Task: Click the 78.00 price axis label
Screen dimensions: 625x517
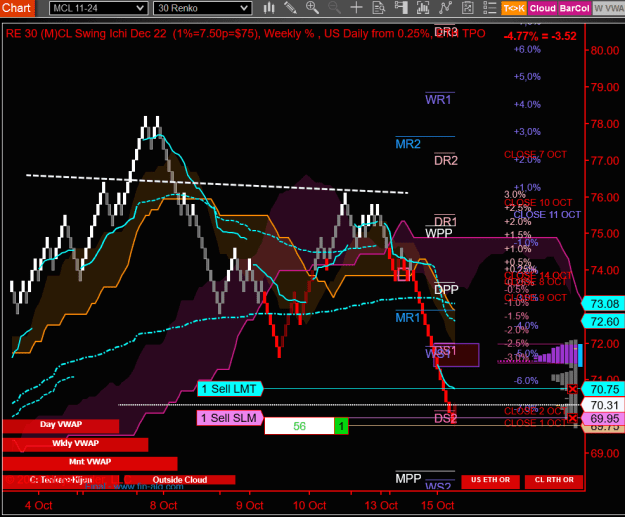Action: [x=605, y=124]
